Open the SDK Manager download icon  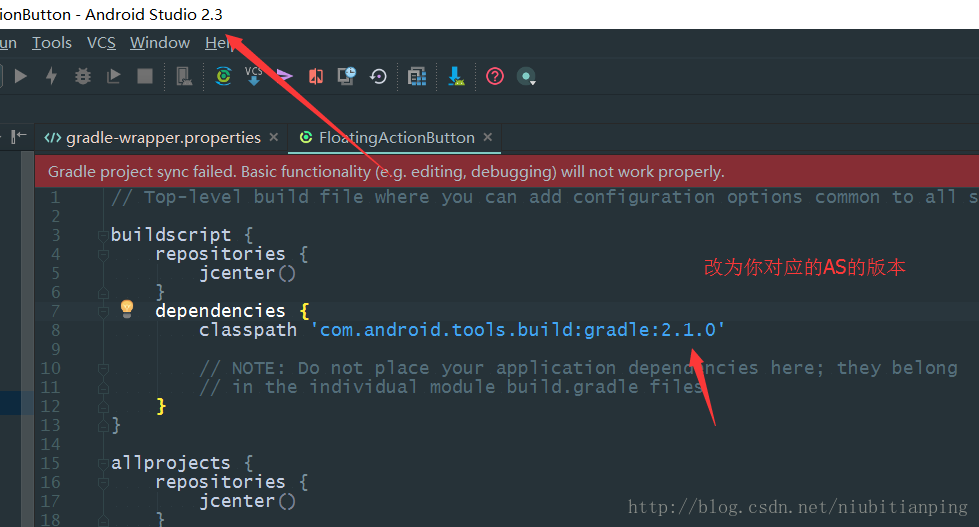pos(456,76)
